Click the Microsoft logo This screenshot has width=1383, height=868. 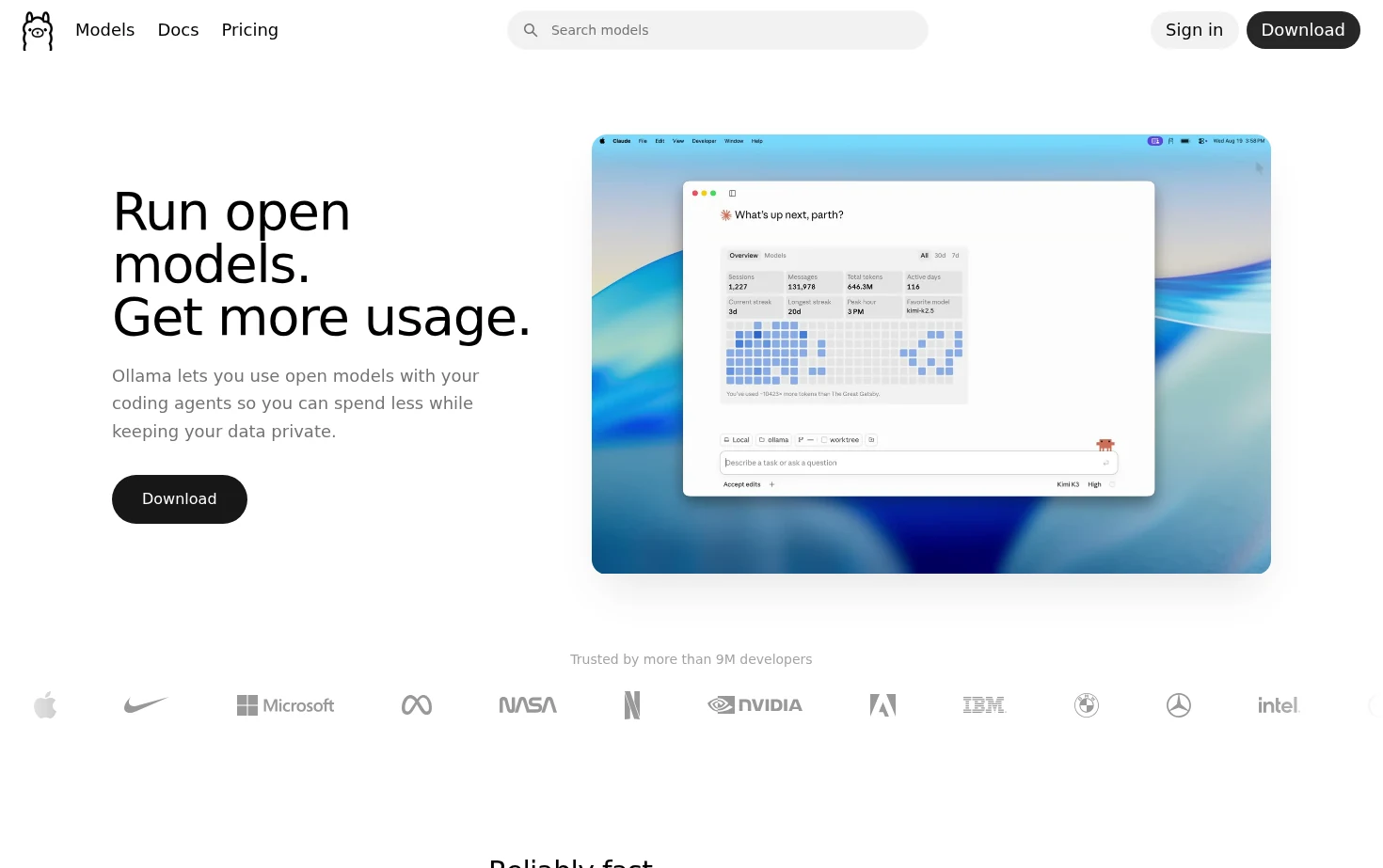click(x=286, y=705)
